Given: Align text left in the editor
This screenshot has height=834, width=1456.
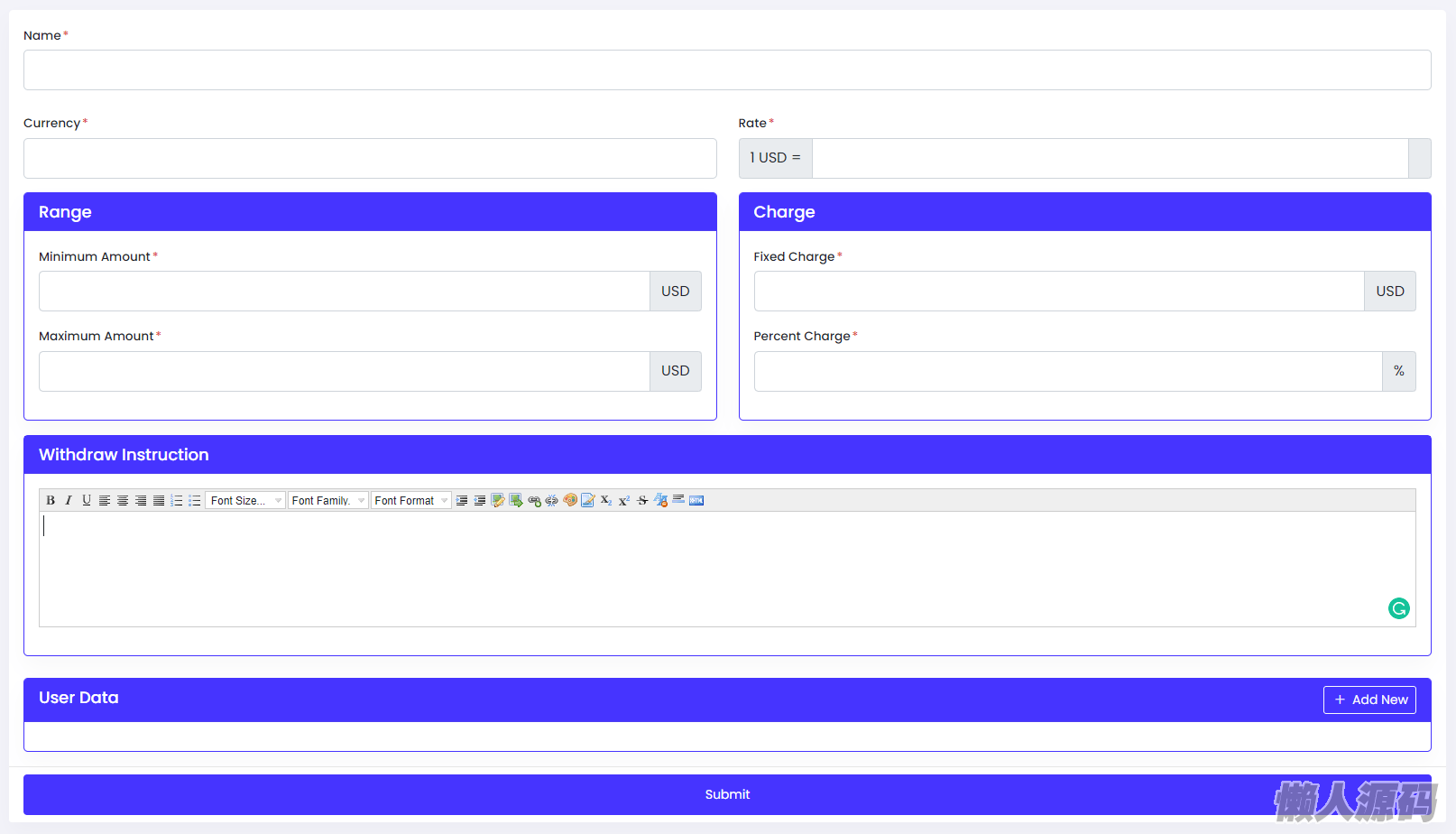Looking at the screenshot, I should point(105,500).
